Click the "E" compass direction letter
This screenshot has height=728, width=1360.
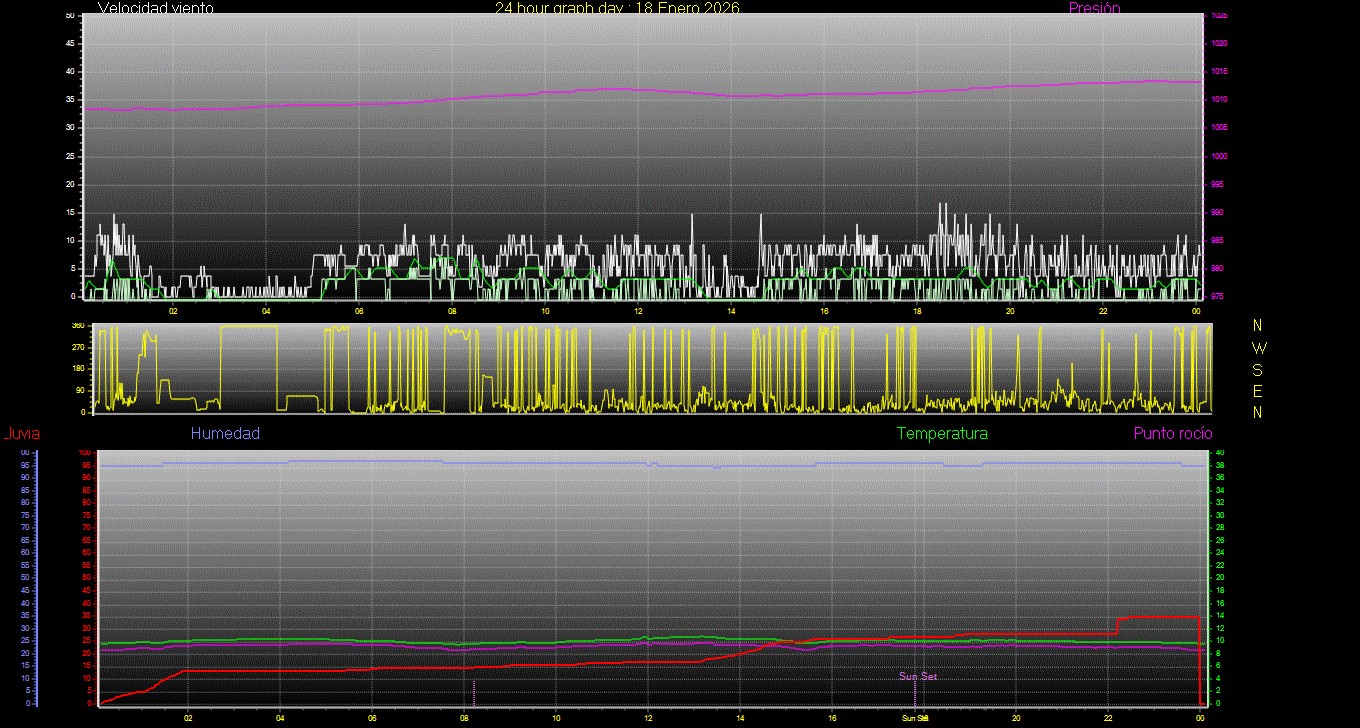[x=1258, y=391]
